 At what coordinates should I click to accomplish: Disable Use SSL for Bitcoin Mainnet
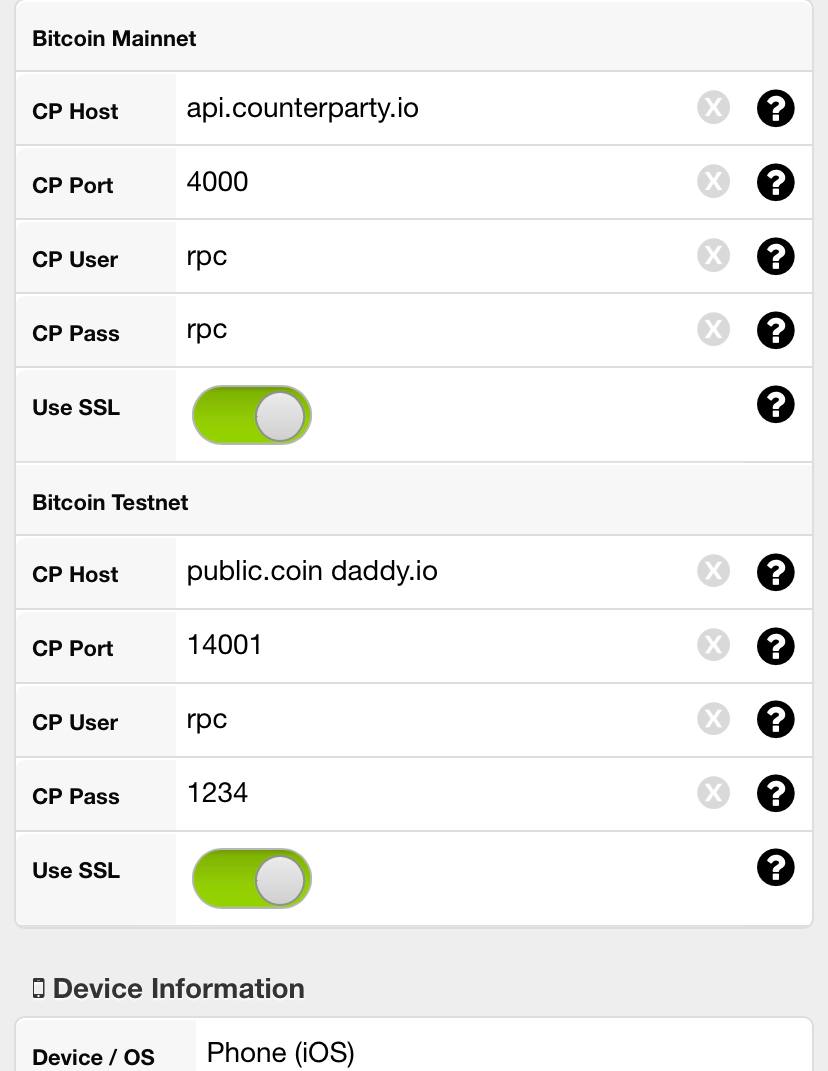pos(251,415)
